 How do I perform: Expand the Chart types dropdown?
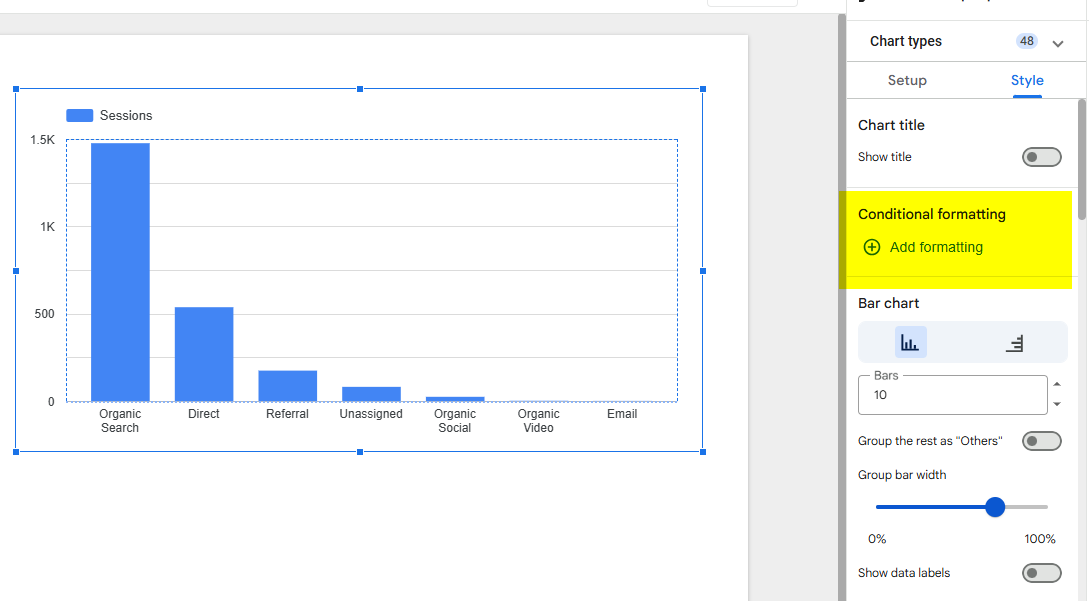(x=1057, y=42)
